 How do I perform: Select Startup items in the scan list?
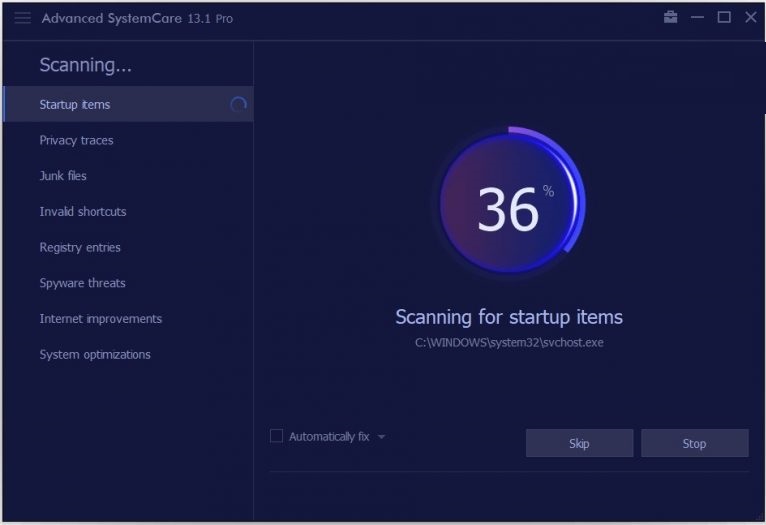point(128,104)
